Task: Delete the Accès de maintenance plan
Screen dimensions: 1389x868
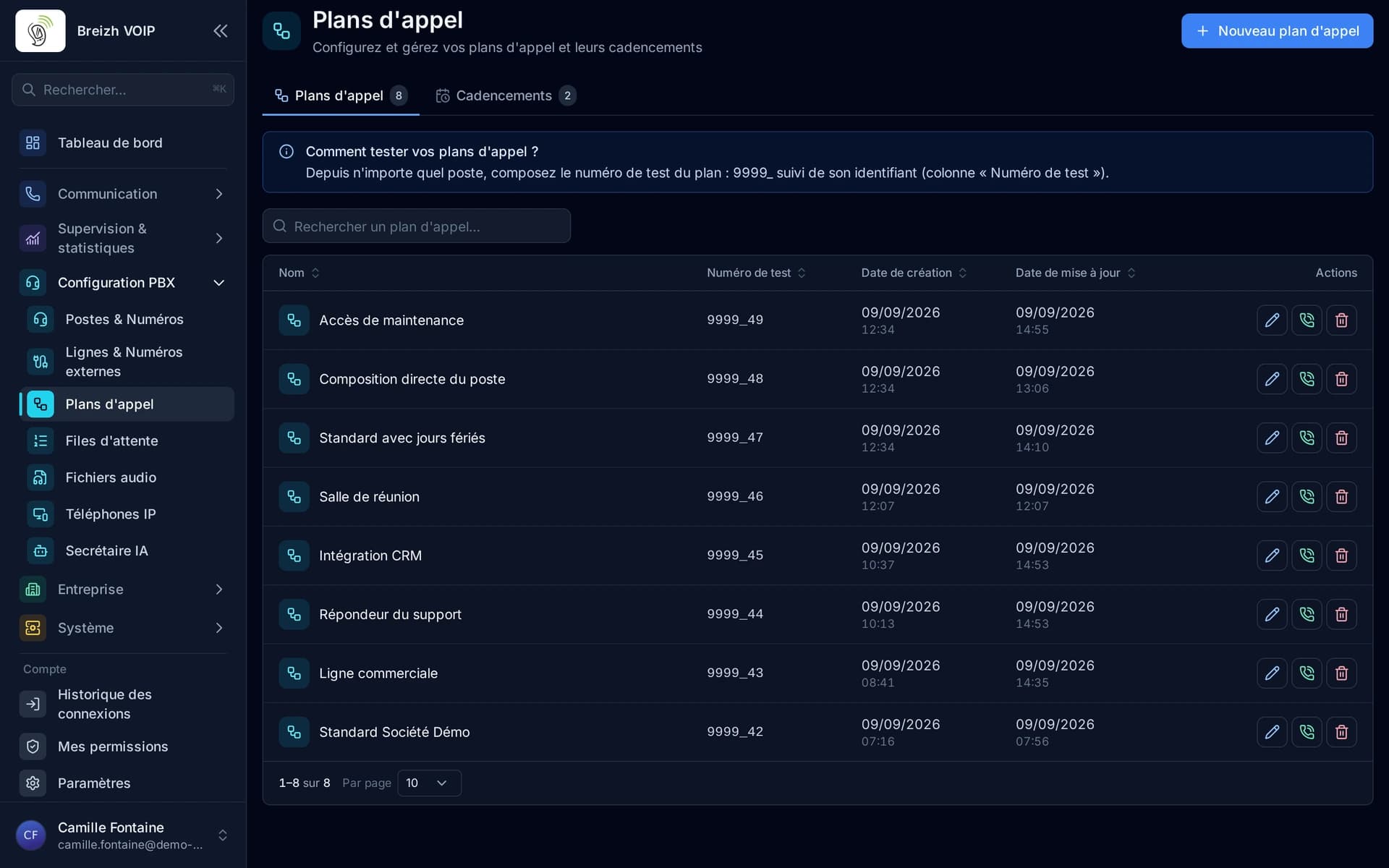Action: [x=1341, y=320]
